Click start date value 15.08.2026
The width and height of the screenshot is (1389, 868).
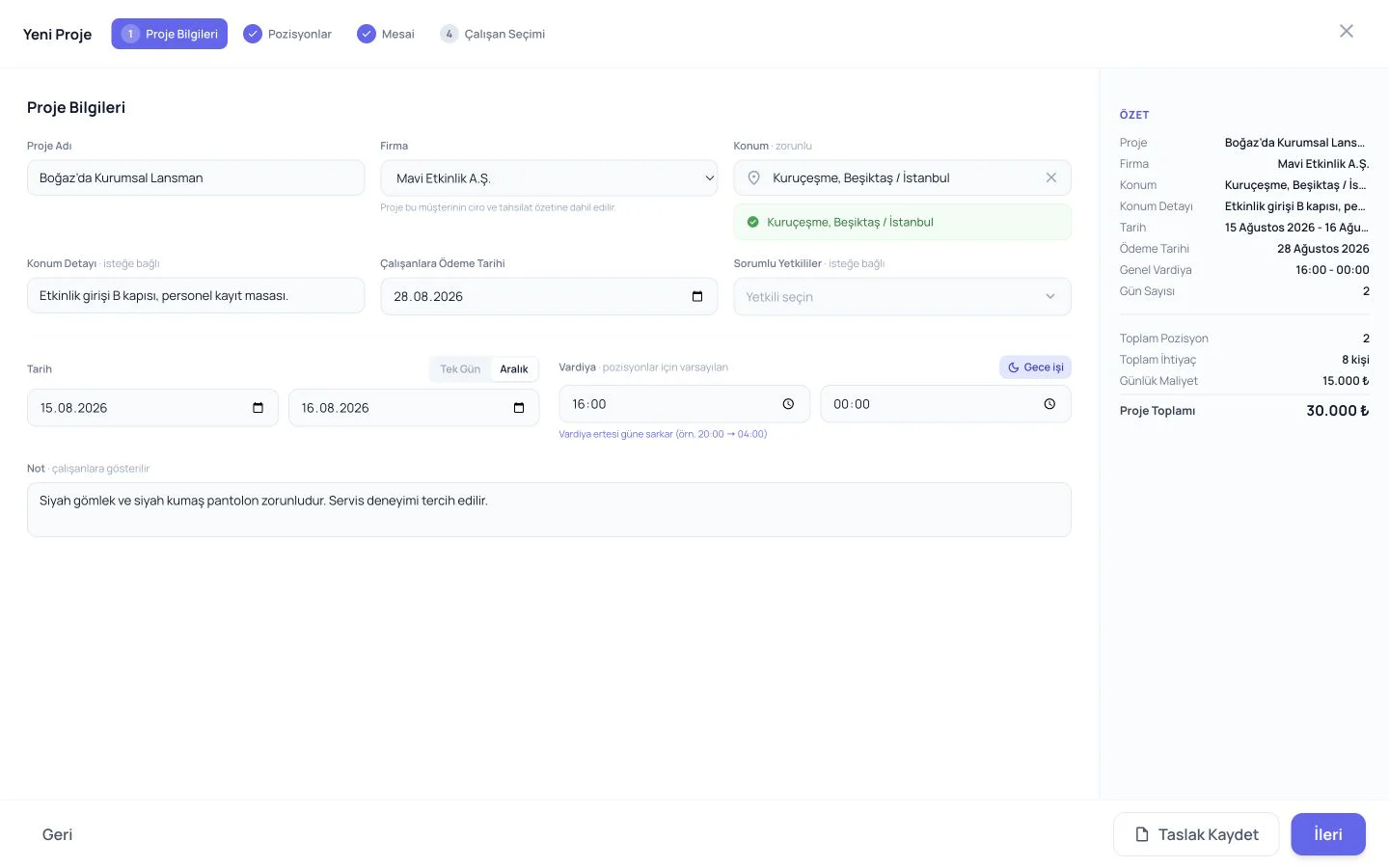point(73,408)
